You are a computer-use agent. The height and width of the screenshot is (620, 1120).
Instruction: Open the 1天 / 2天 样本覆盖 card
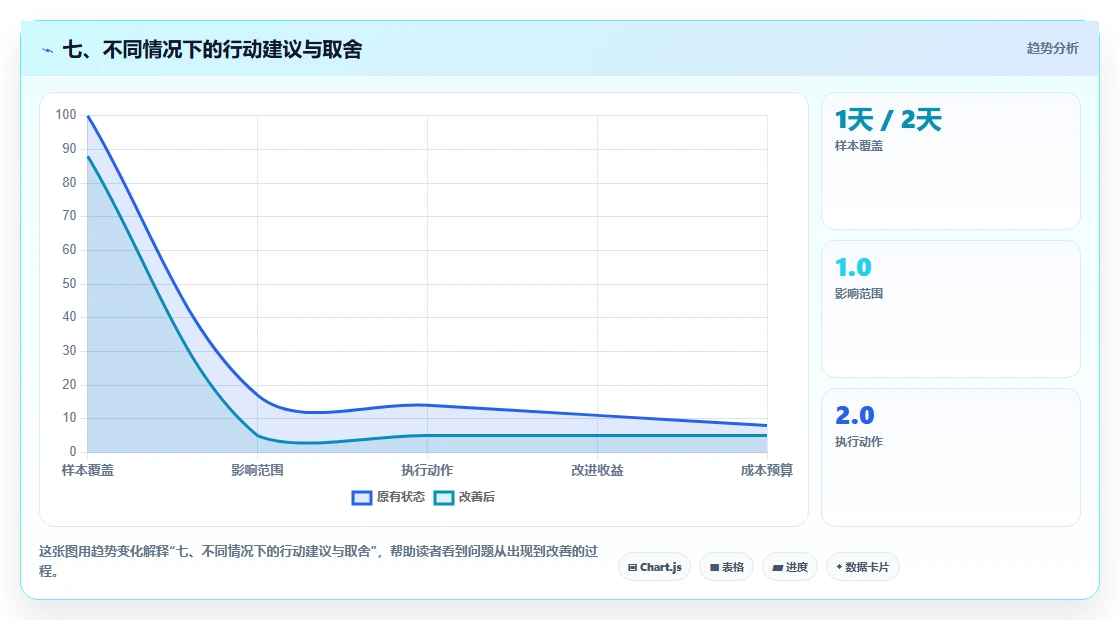pyautogui.click(x=951, y=161)
